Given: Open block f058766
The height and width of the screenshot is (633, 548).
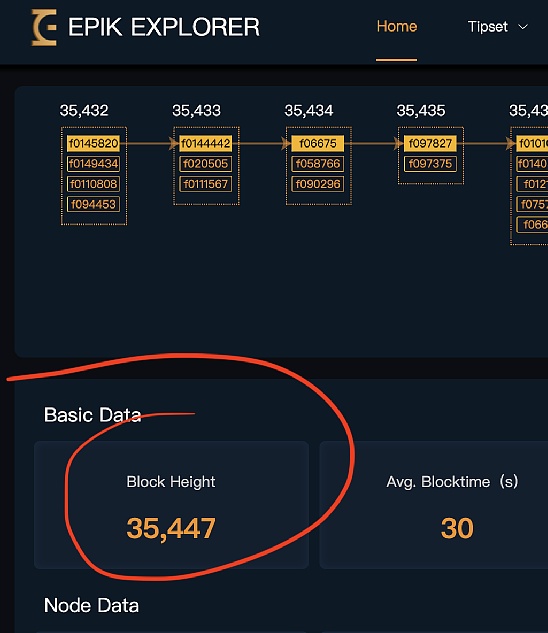Looking at the screenshot, I should tap(318, 163).
